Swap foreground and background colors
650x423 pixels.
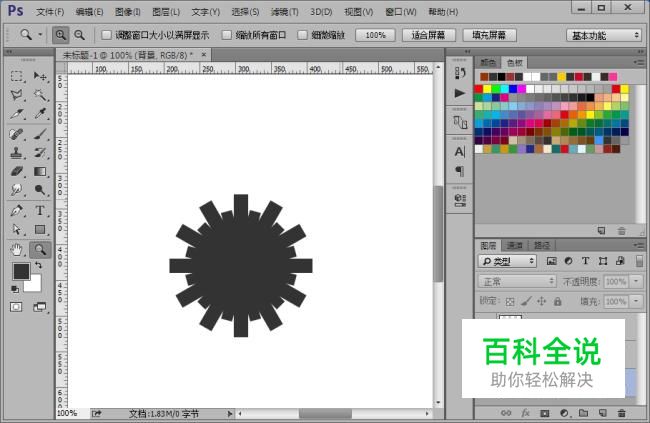(x=39, y=265)
